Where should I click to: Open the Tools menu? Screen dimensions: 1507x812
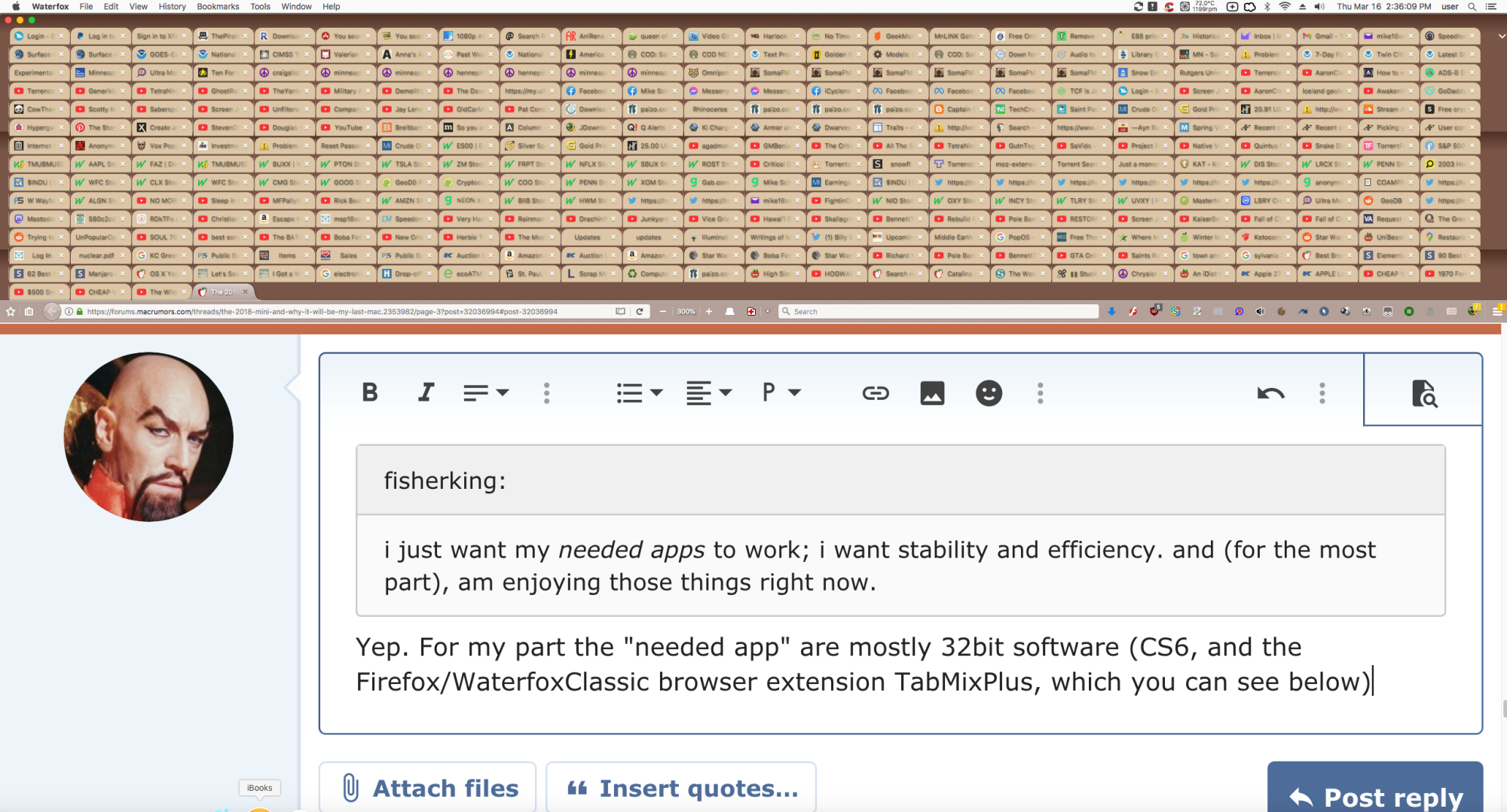tap(260, 6)
